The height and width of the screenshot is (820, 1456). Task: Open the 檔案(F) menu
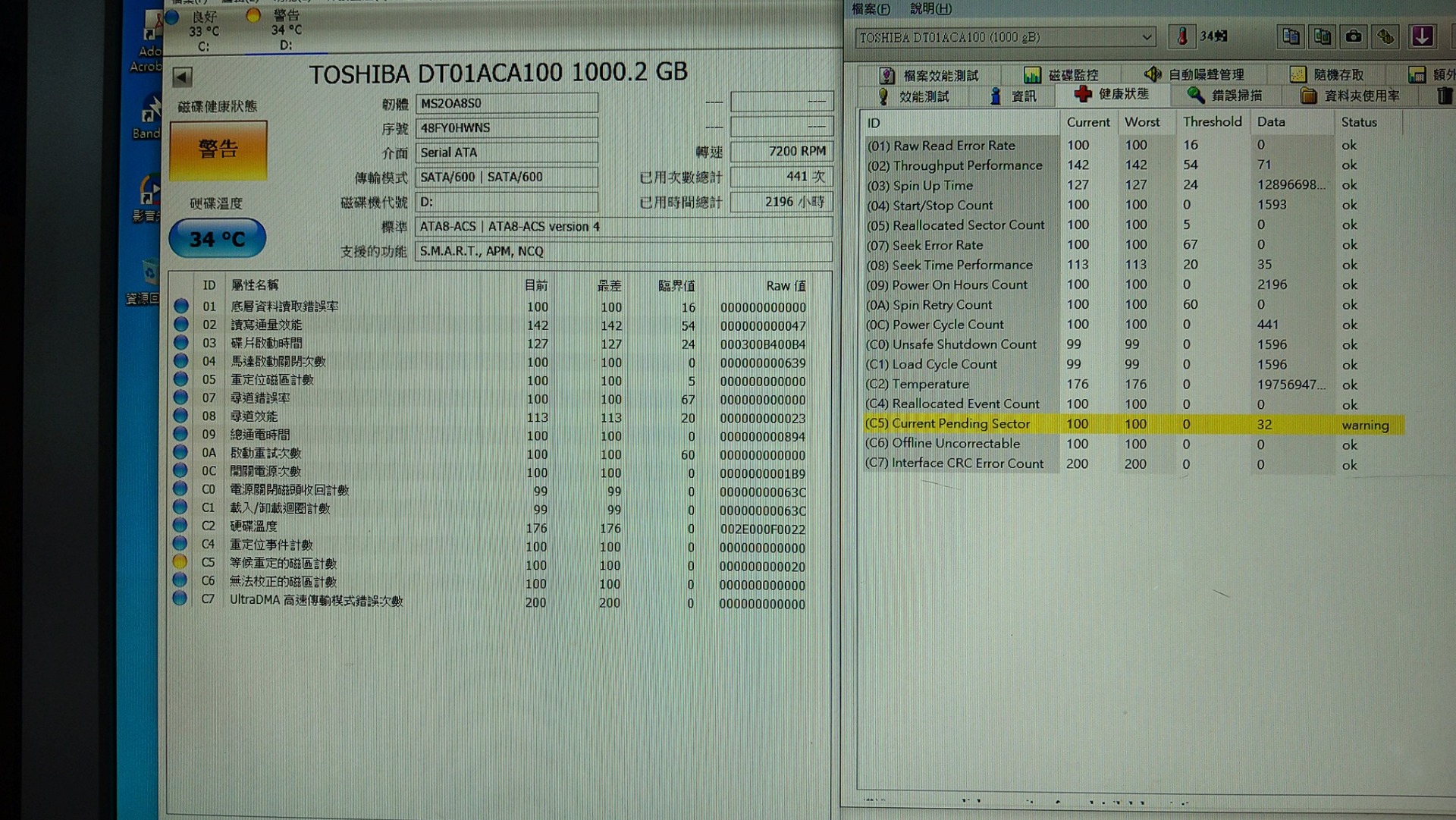pyautogui.click(x=871, y=9)
